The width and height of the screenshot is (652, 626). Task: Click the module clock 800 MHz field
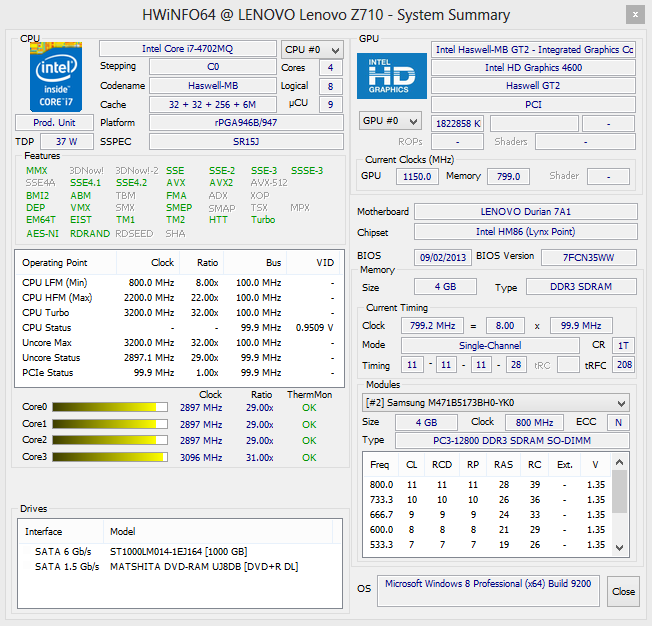(x=534, y=423)
